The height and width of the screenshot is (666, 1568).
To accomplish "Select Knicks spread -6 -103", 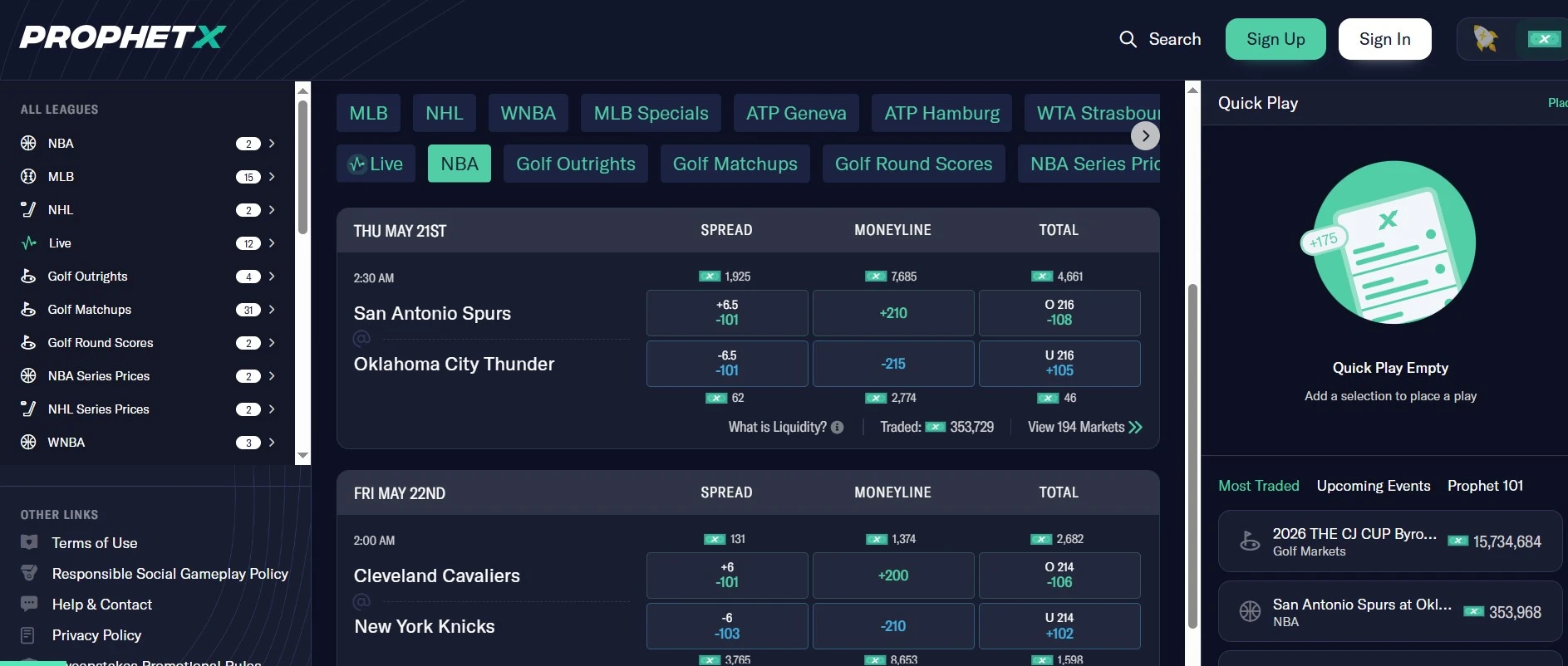I will point(727,626).
